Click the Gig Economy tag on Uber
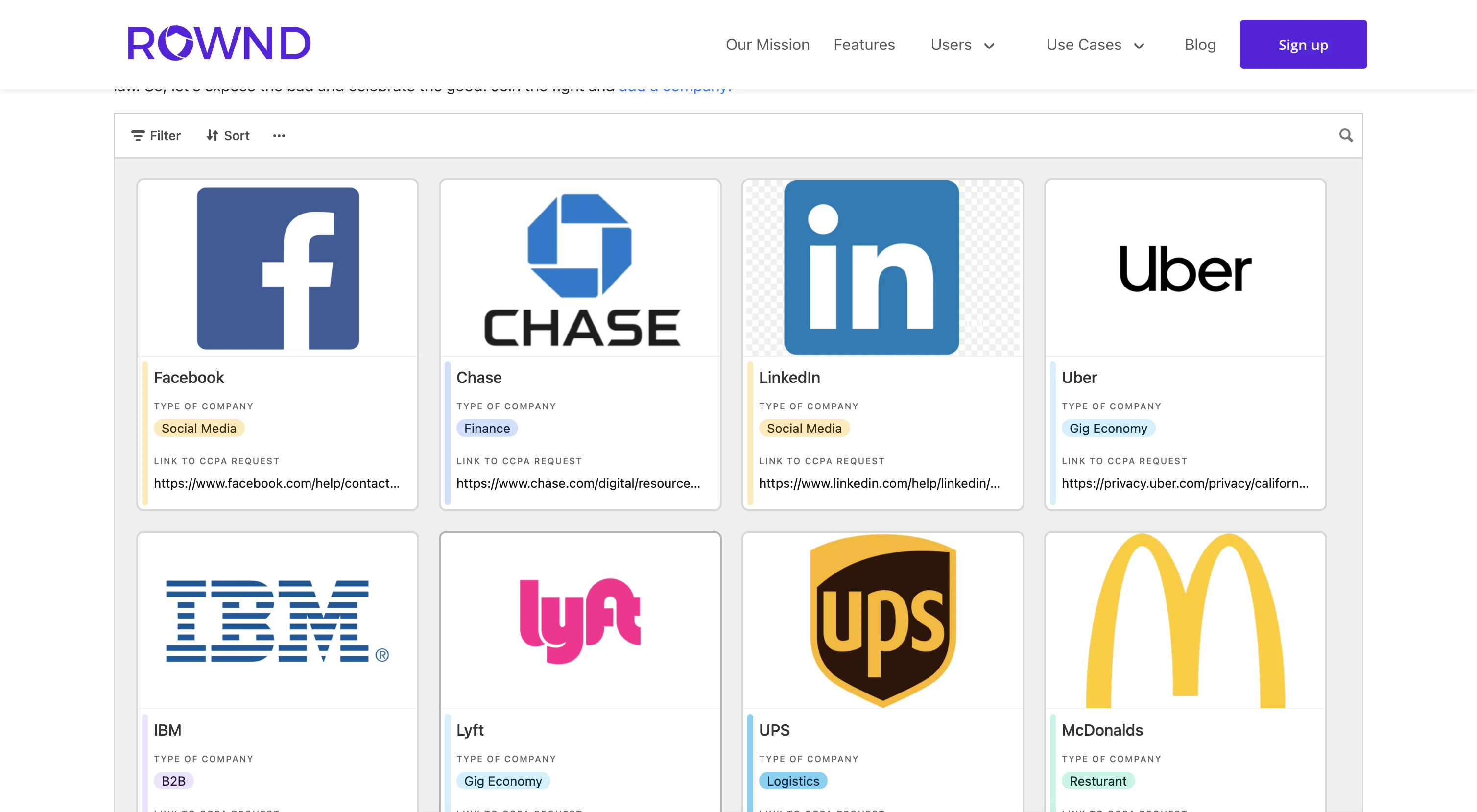1477x812 pixels. coord(1107,429)
